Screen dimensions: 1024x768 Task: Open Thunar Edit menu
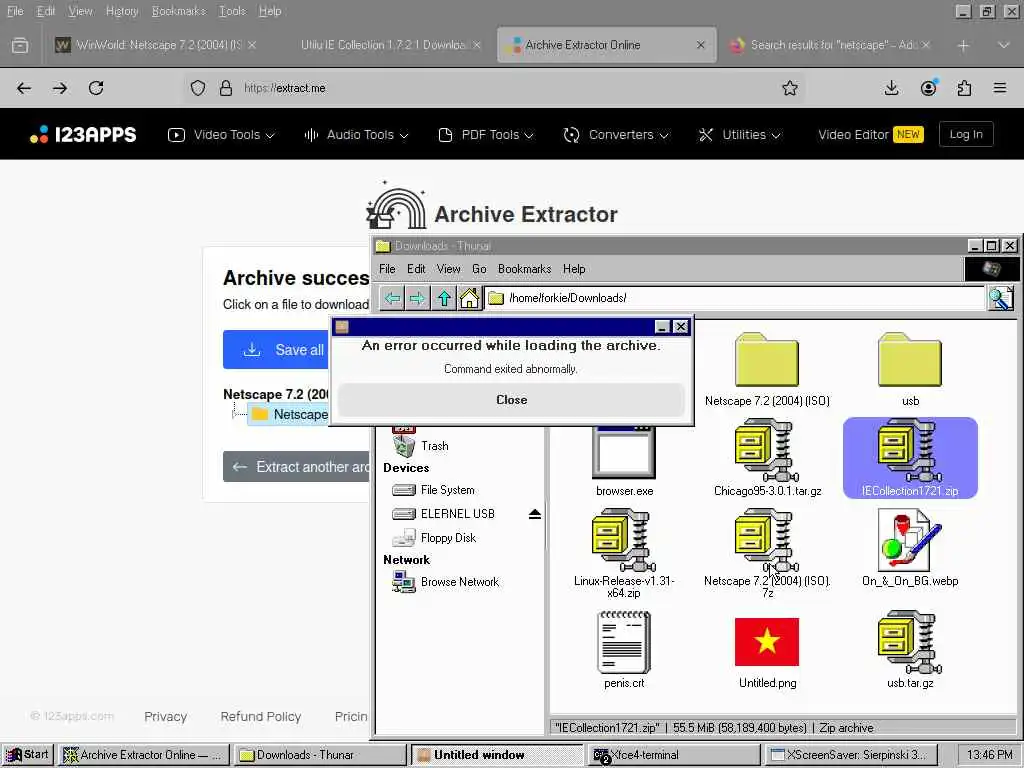pyautogui.click(x=416, y=269)
